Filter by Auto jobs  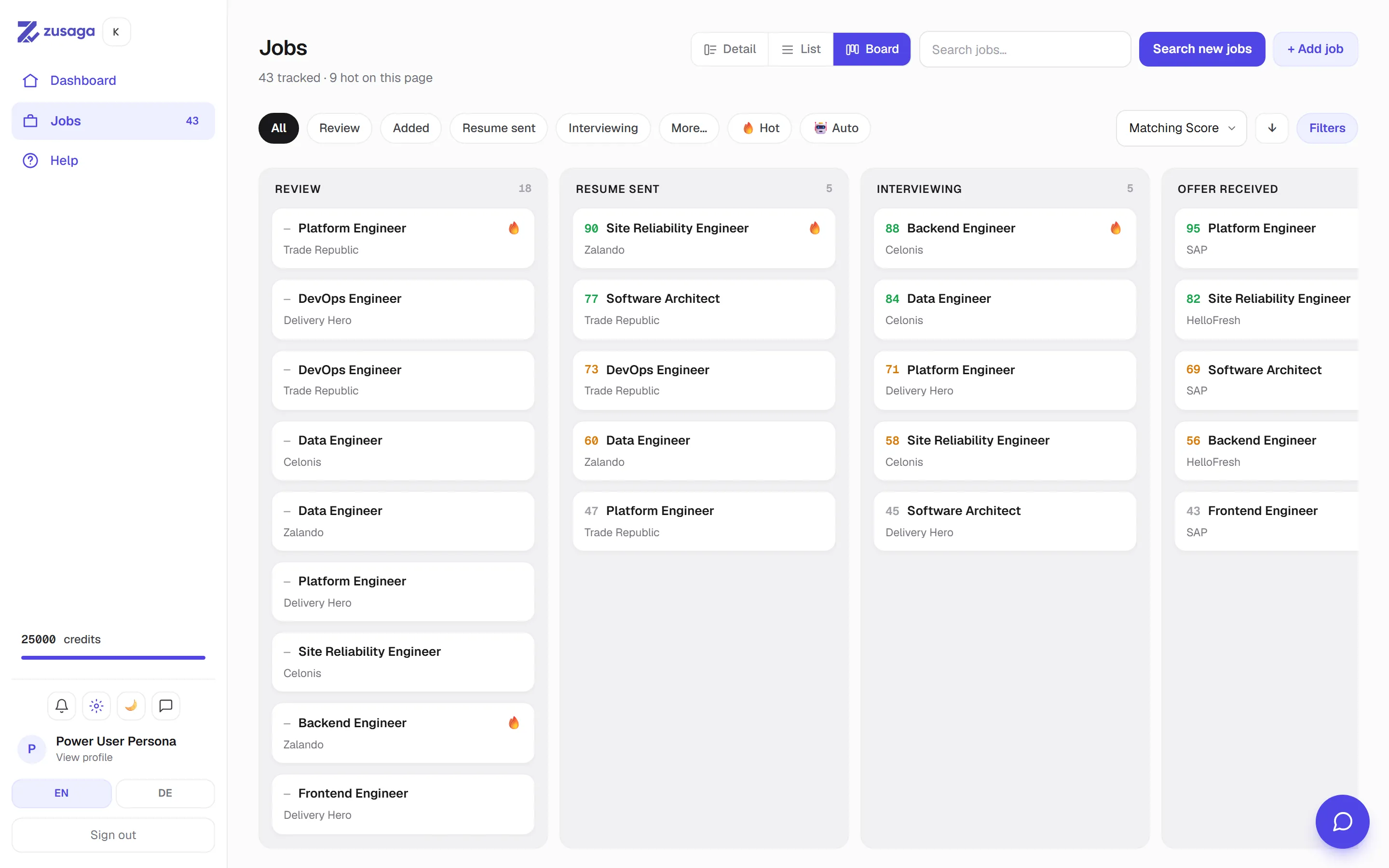tap(835, 128)
